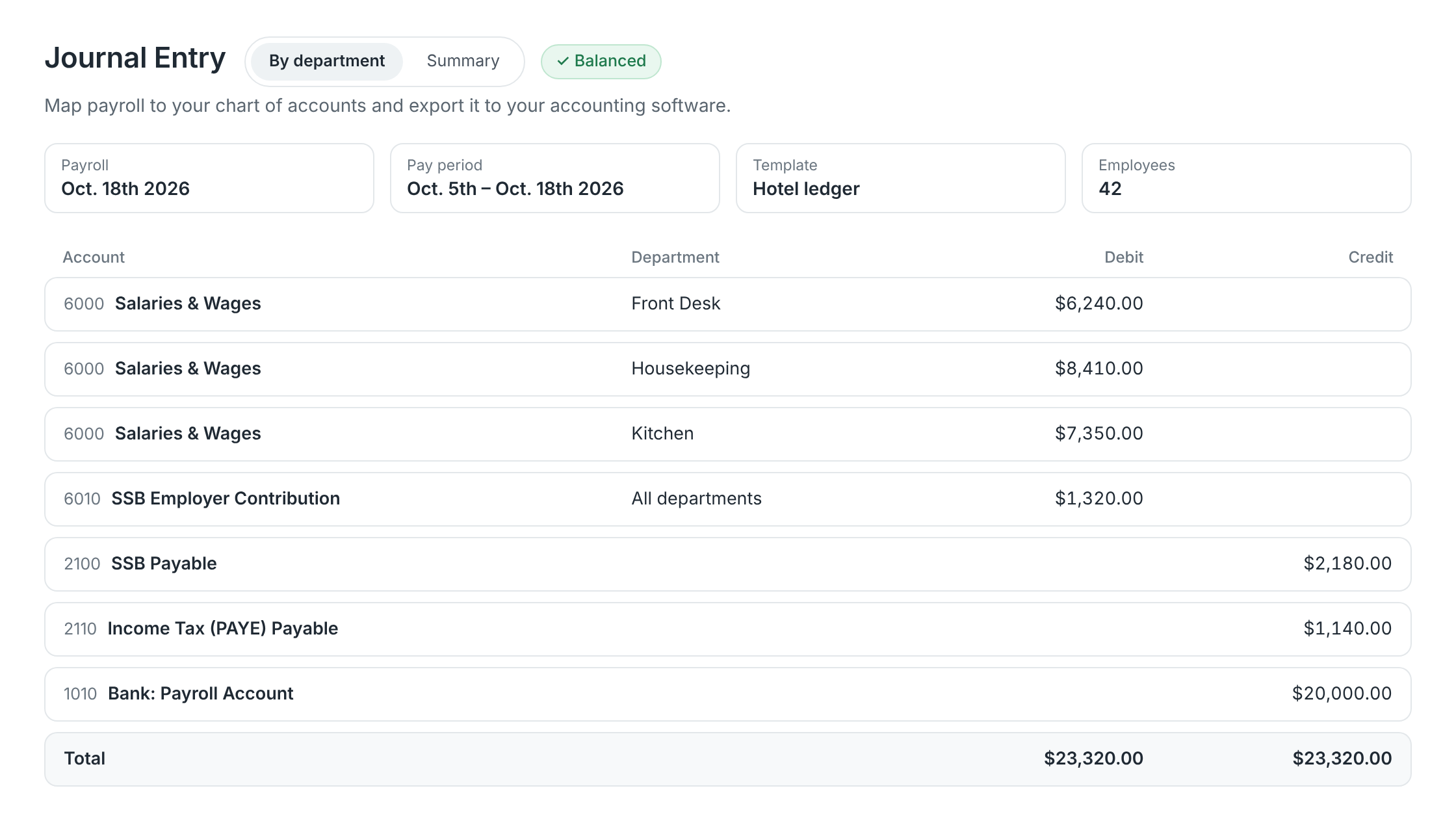Screen dimensions: 1456x836
Task: Switch to the By department view
Action: pos(327,61)
